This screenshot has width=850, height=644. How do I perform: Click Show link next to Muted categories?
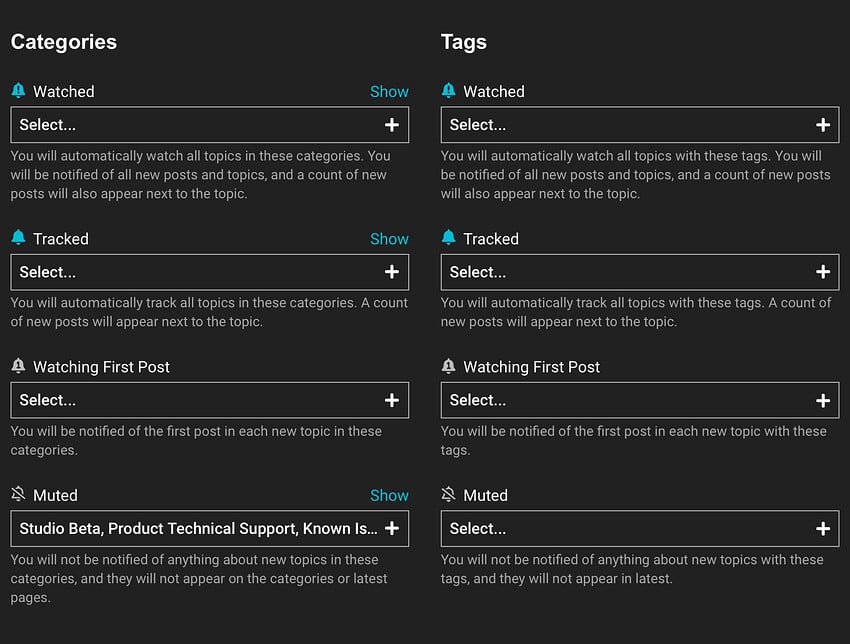click(x=389, y=494)
